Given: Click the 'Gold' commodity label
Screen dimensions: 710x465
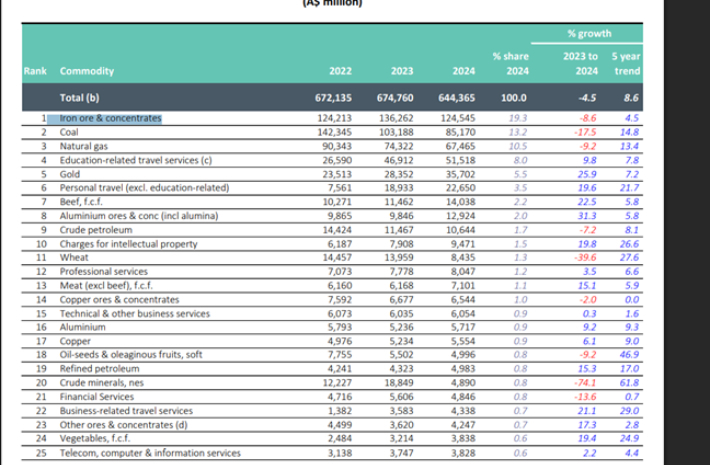Looking at the screenshot, I should tap(70, 174).
